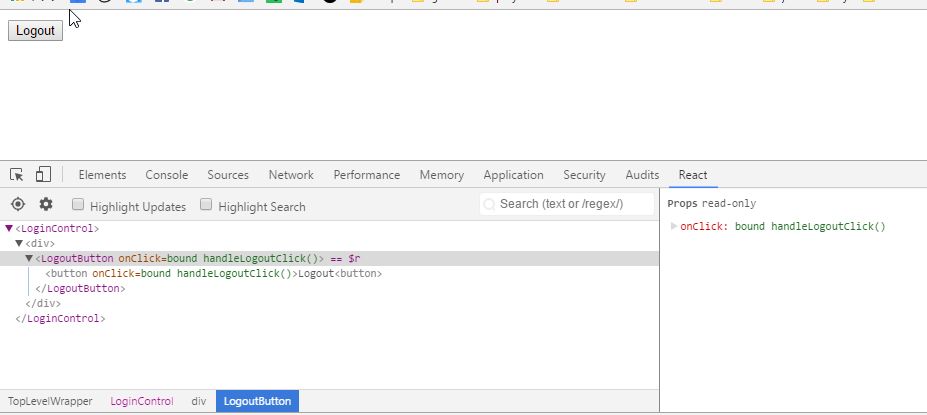
Task: Click the Props heading in side panel
Action: click(x=682, y=204)
